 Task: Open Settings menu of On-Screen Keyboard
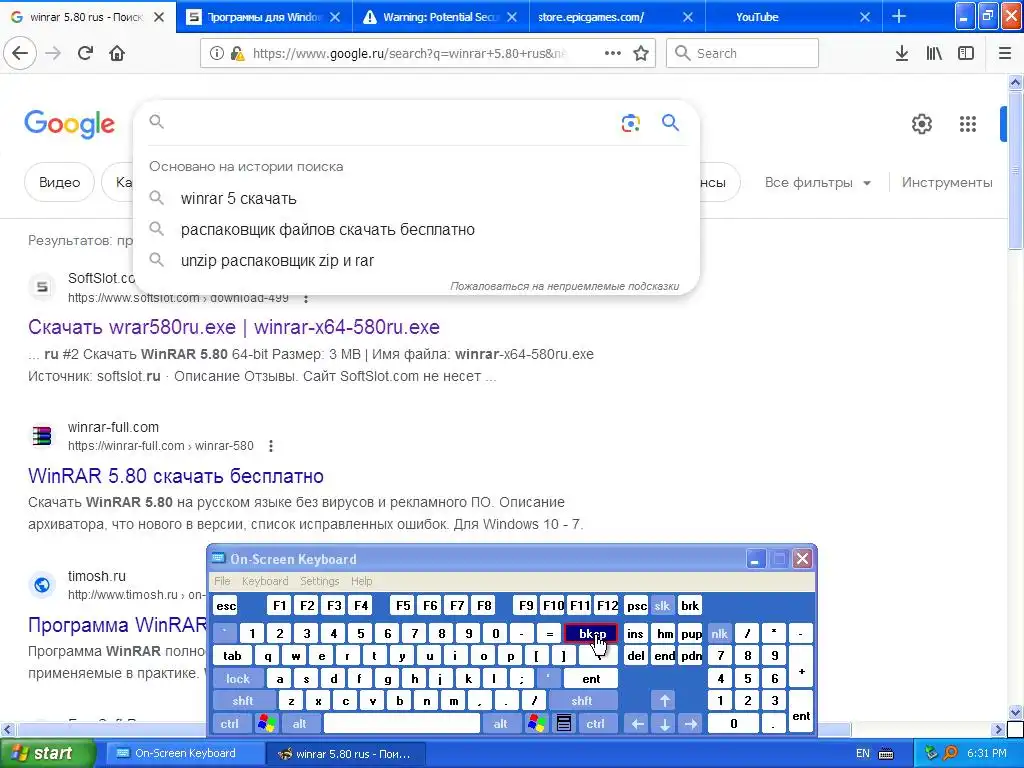pyautogui.click(x=319, y=581)
